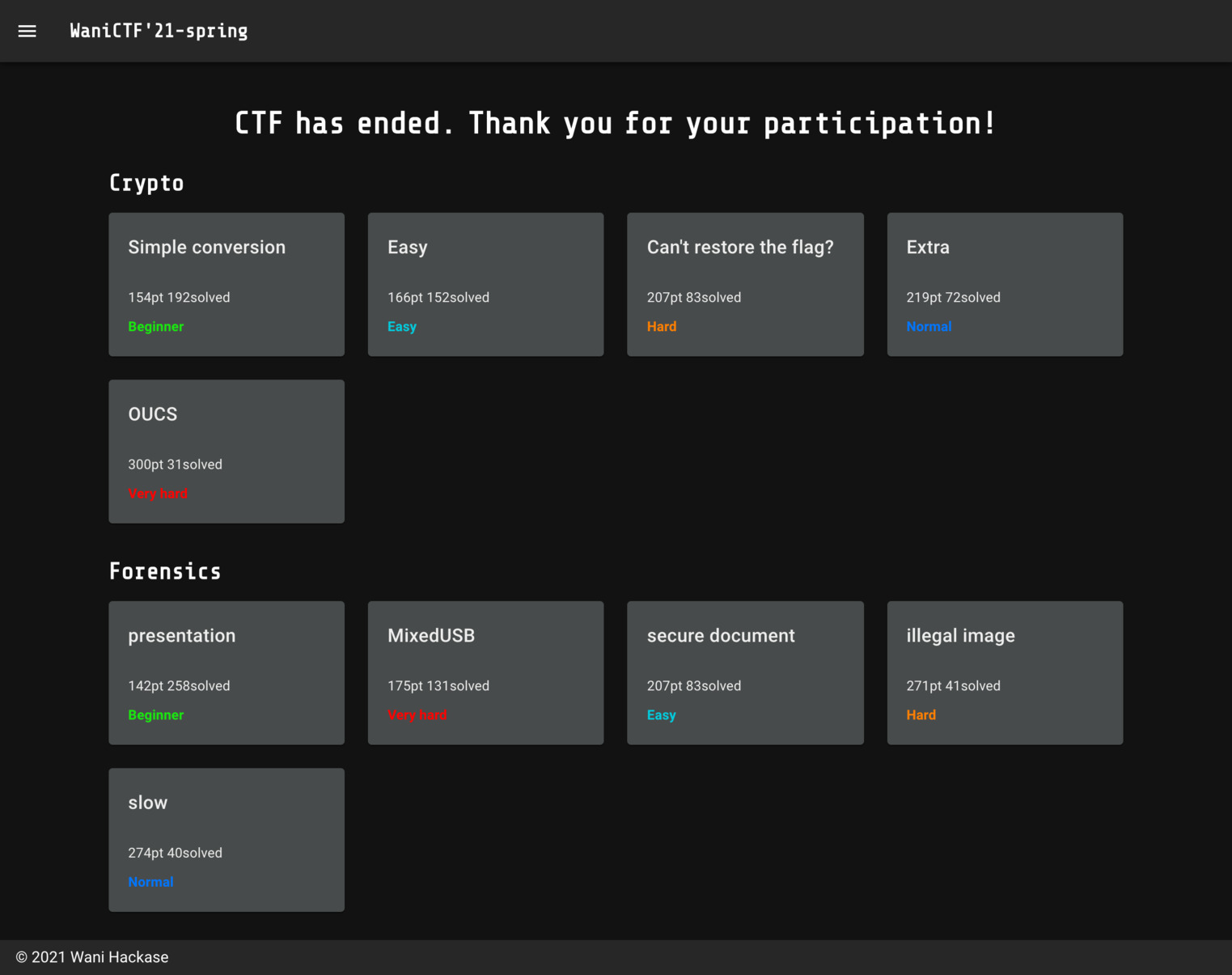Image resolution: width=1232 pixels, height=975 pixels.
Task: Open the Easy crypto challenge card
Action: click(x=485, y=284)
